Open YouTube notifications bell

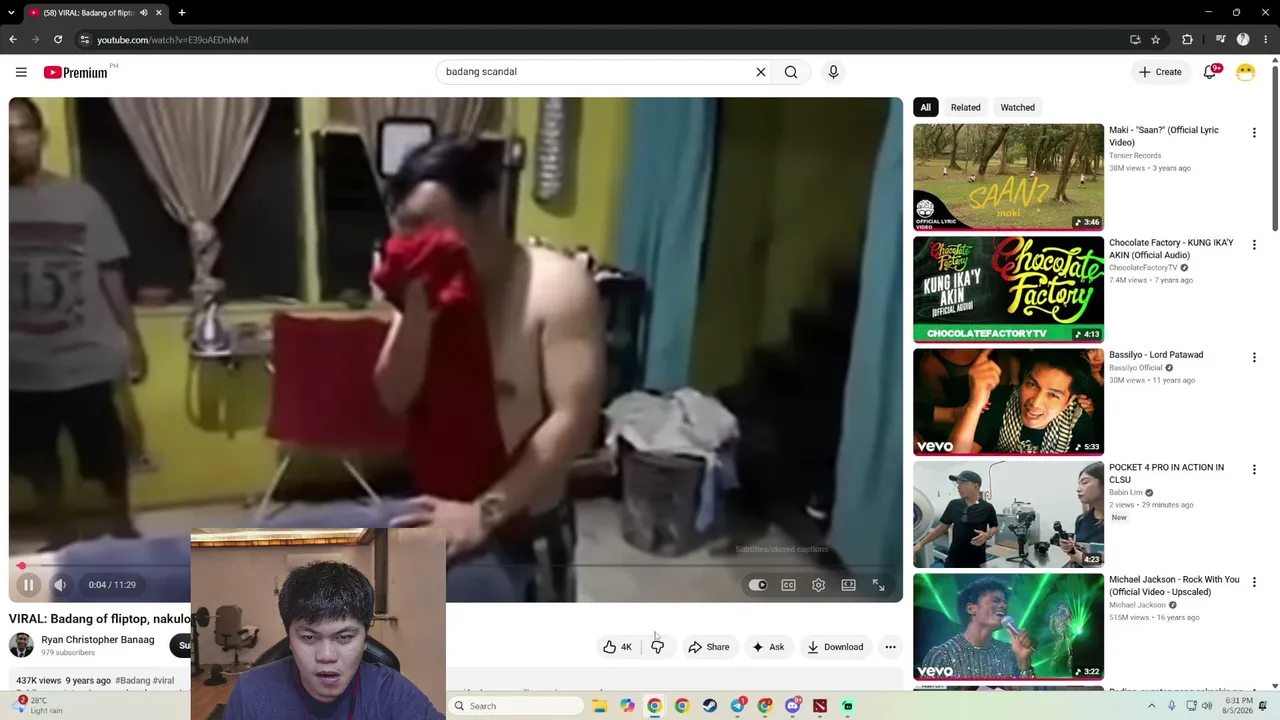pos(1210,72)
